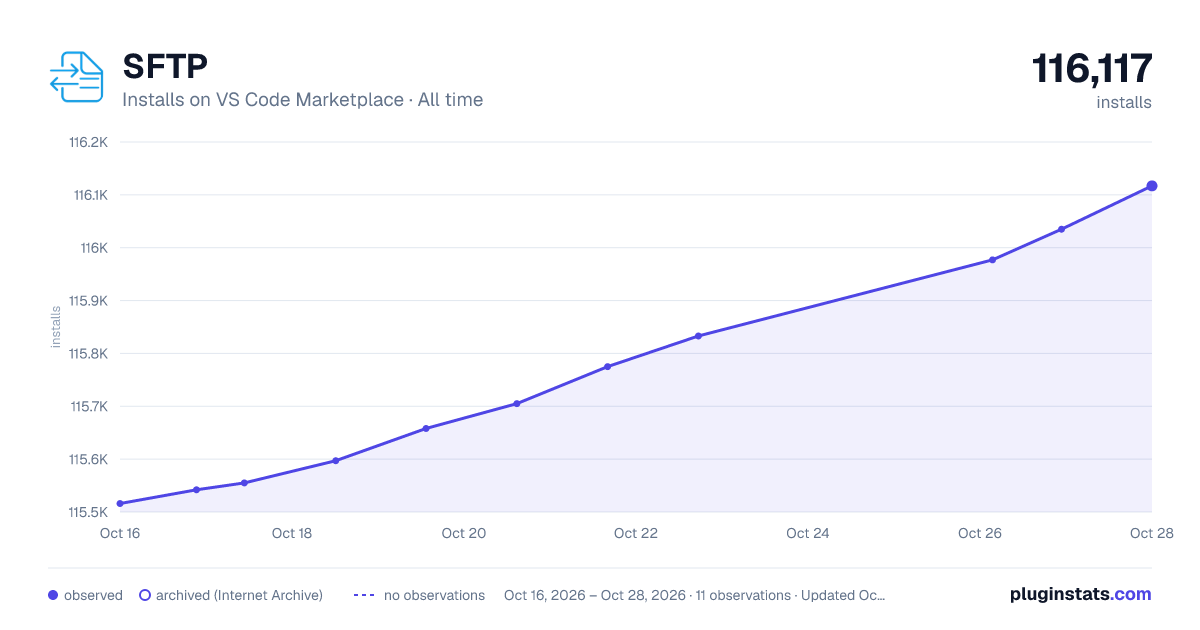Click the 116.2K y-axis label
The height and width of the screenshot is (630, 1200).
click(x=88, y=142)
